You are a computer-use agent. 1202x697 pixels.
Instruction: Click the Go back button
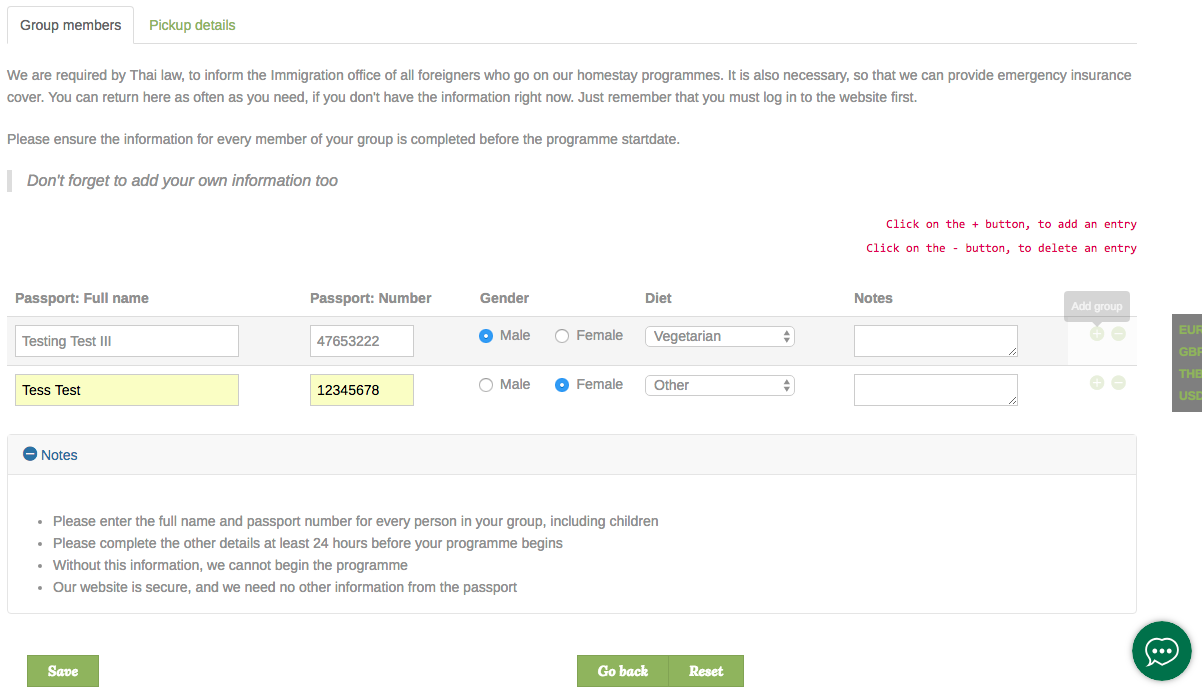coord(622,671)
